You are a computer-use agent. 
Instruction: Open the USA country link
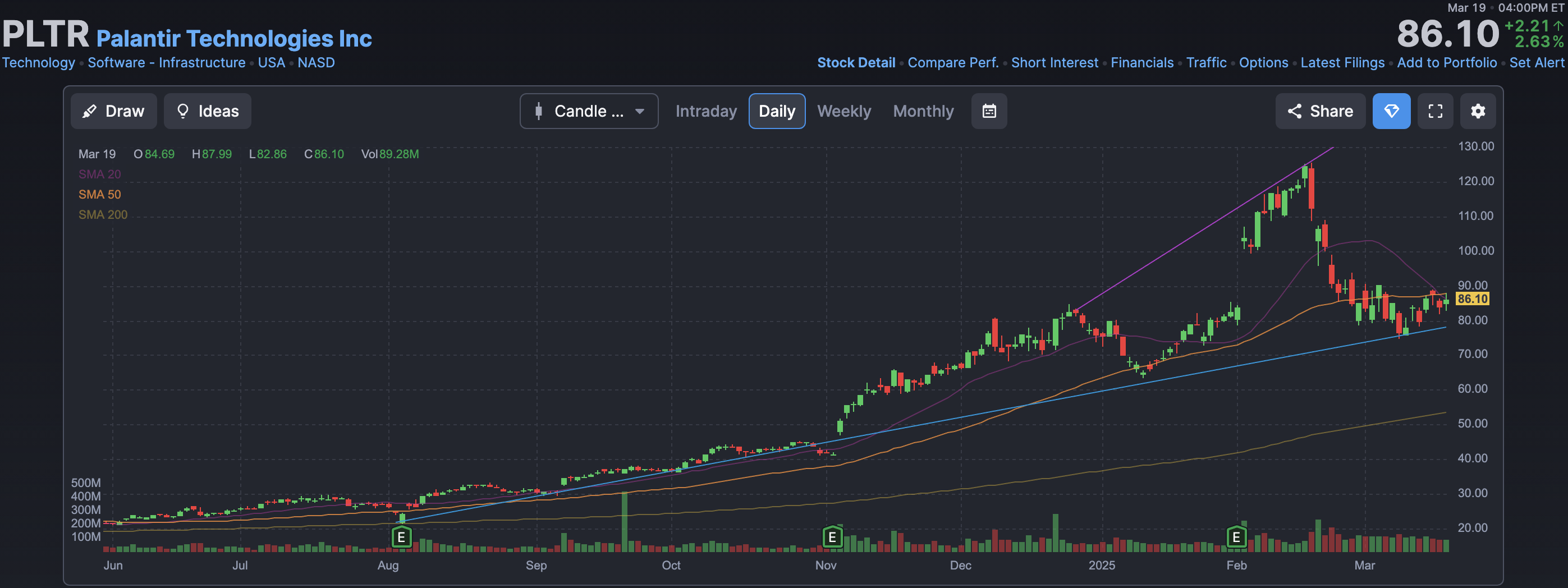click(271, 63)
